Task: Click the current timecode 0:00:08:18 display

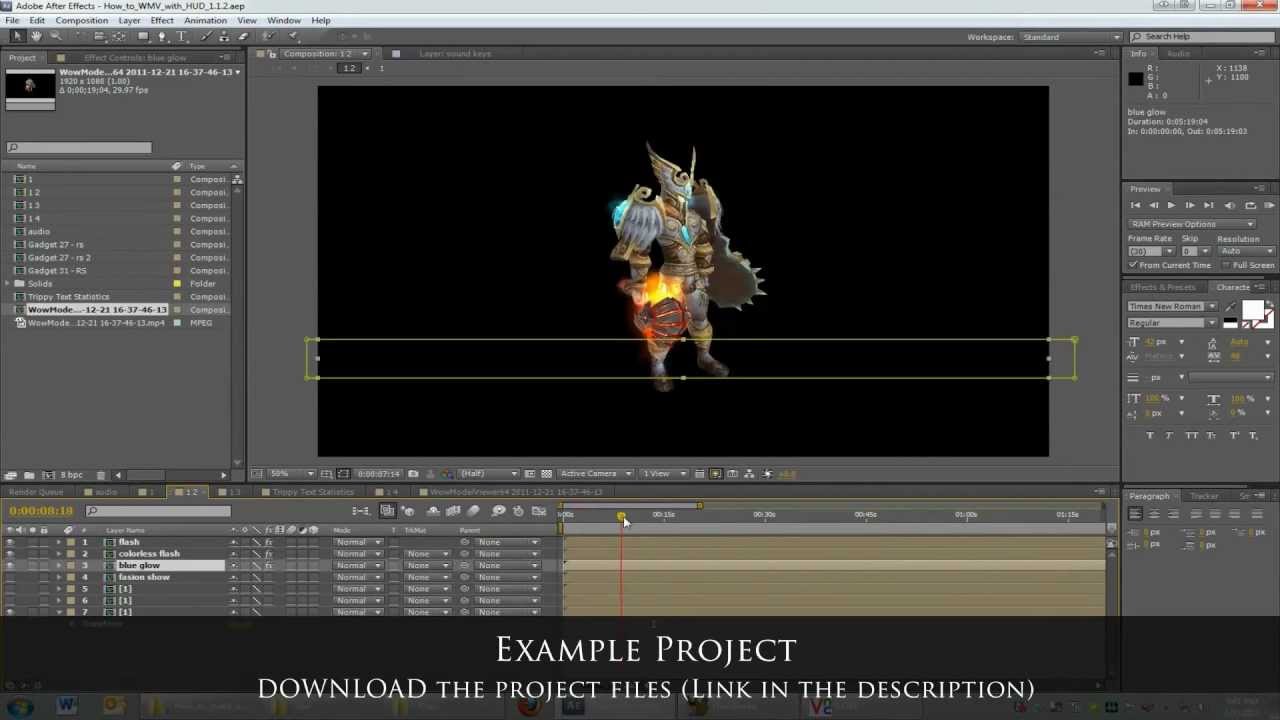Action: coord(41,511)
